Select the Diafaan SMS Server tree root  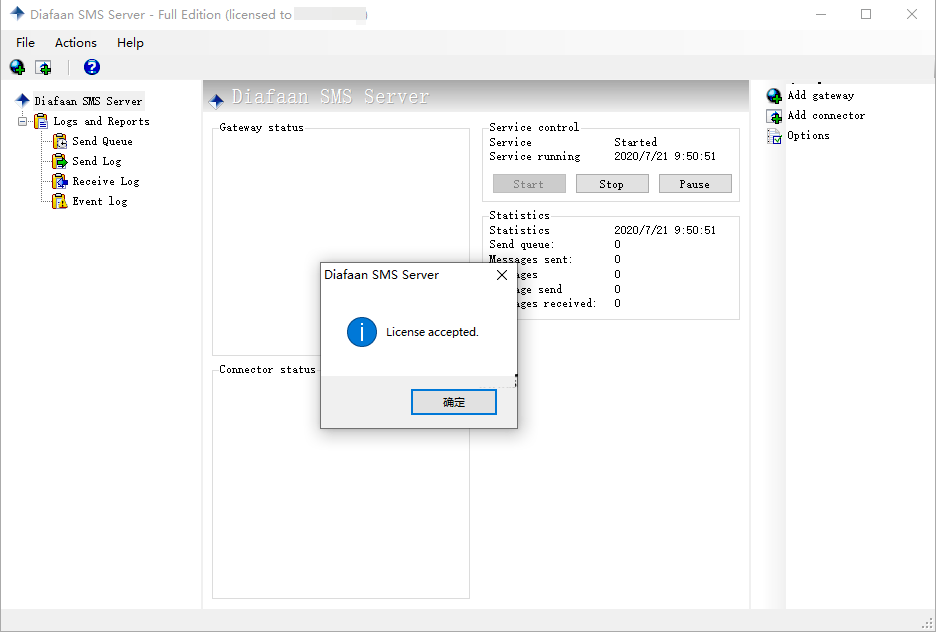click(88, 101)
